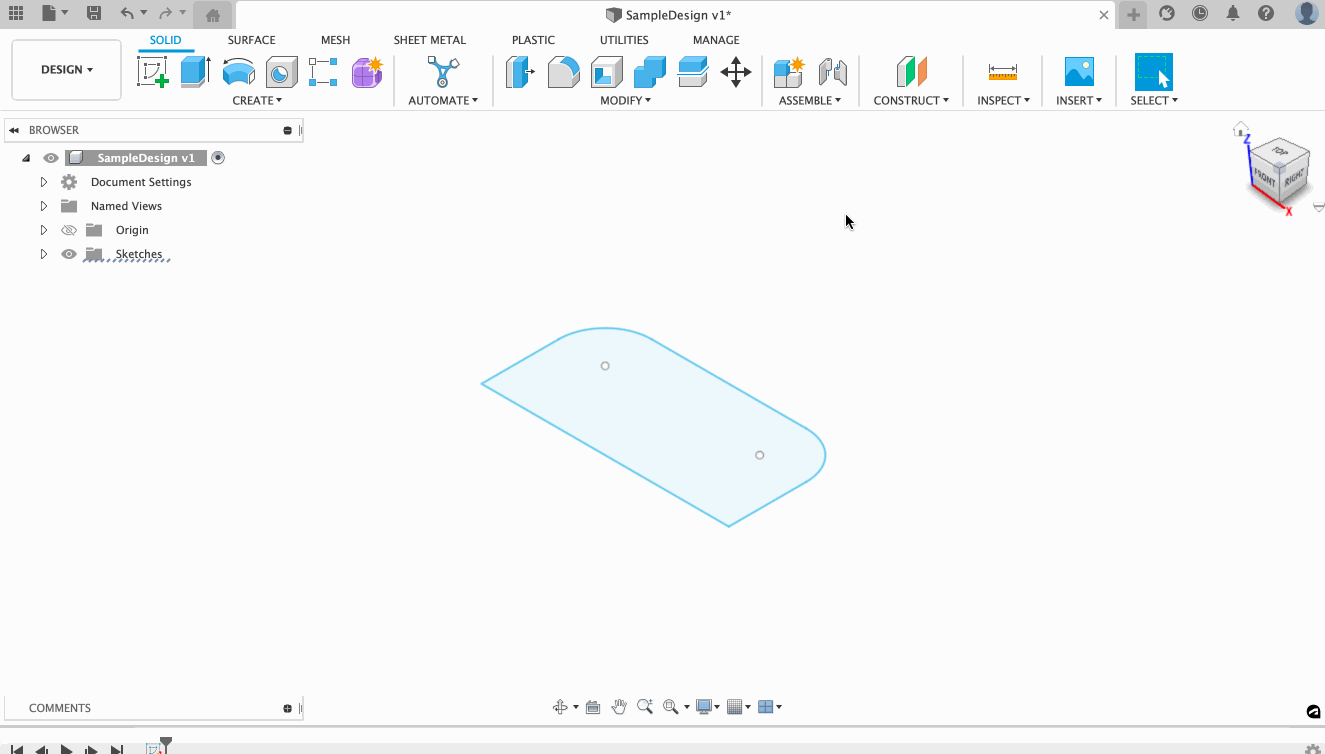This screenshot has height=754, width=1325.
Task: Activate SampleDesign v1 radio button
Action: click(x=218, y=158)
